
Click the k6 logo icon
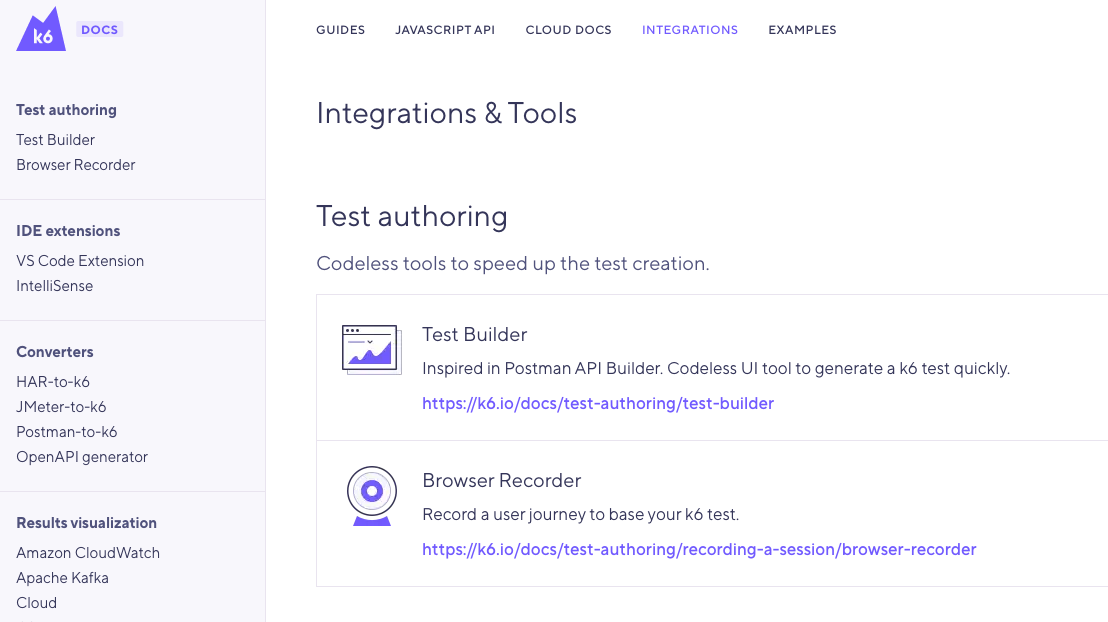point(41,30)
